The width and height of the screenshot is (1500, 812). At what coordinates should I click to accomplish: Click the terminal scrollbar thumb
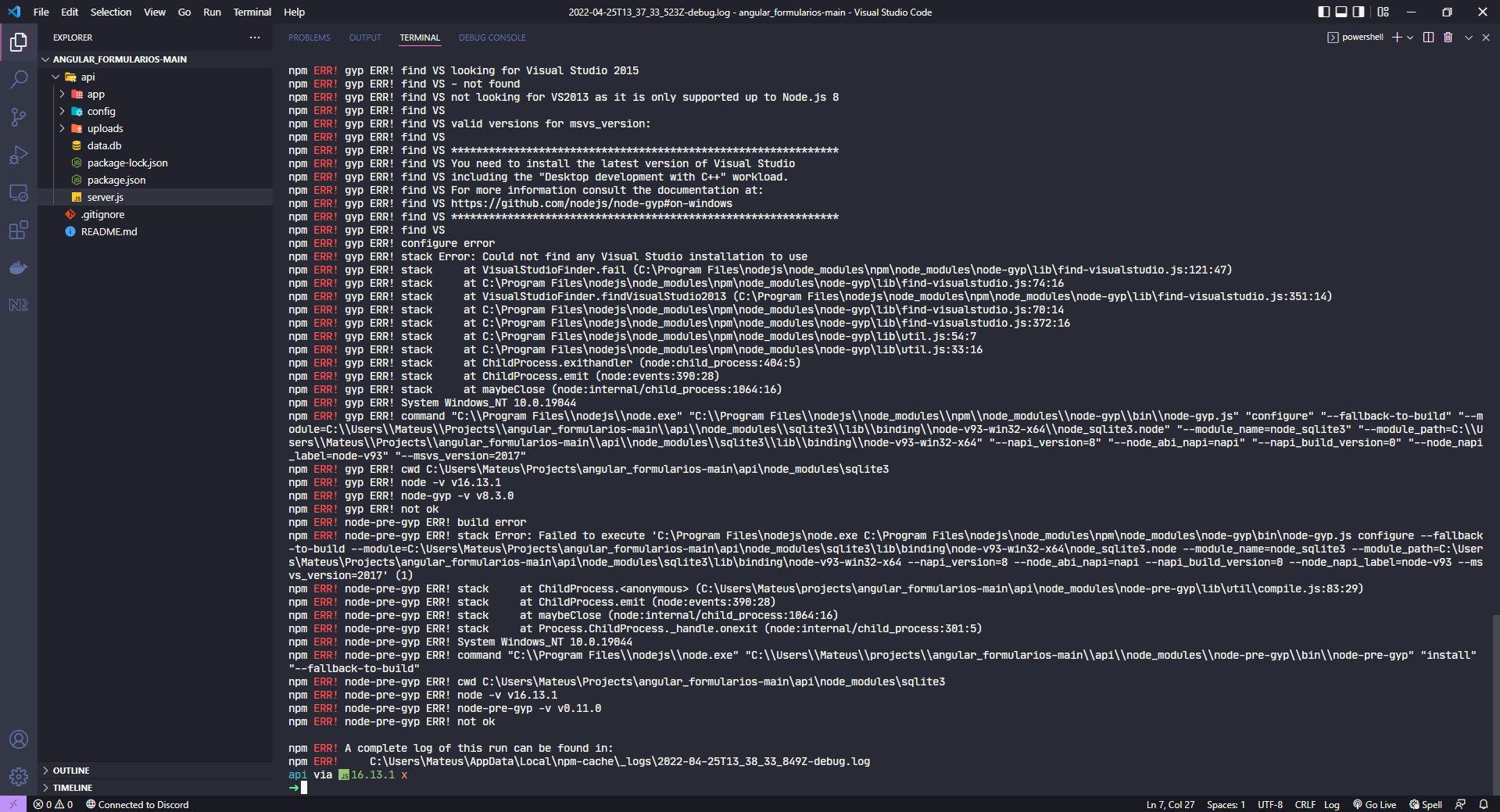(x=1495, y=704)
